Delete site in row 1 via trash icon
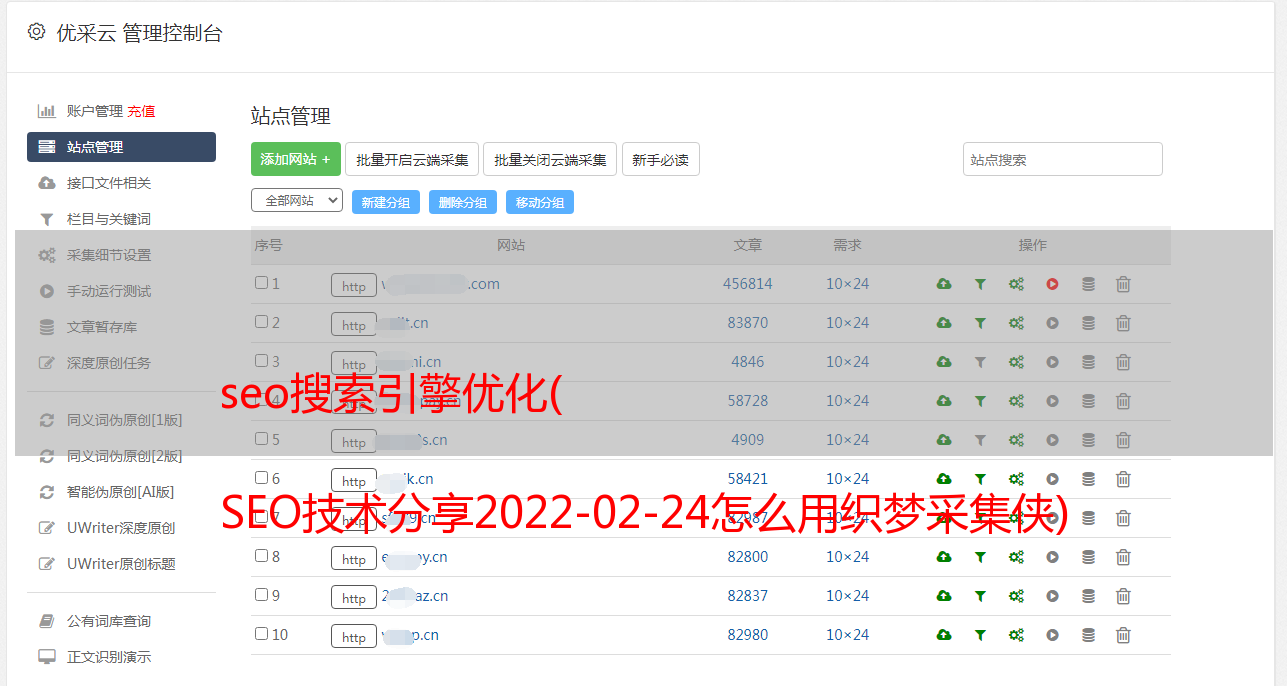 click(1123, 284)
